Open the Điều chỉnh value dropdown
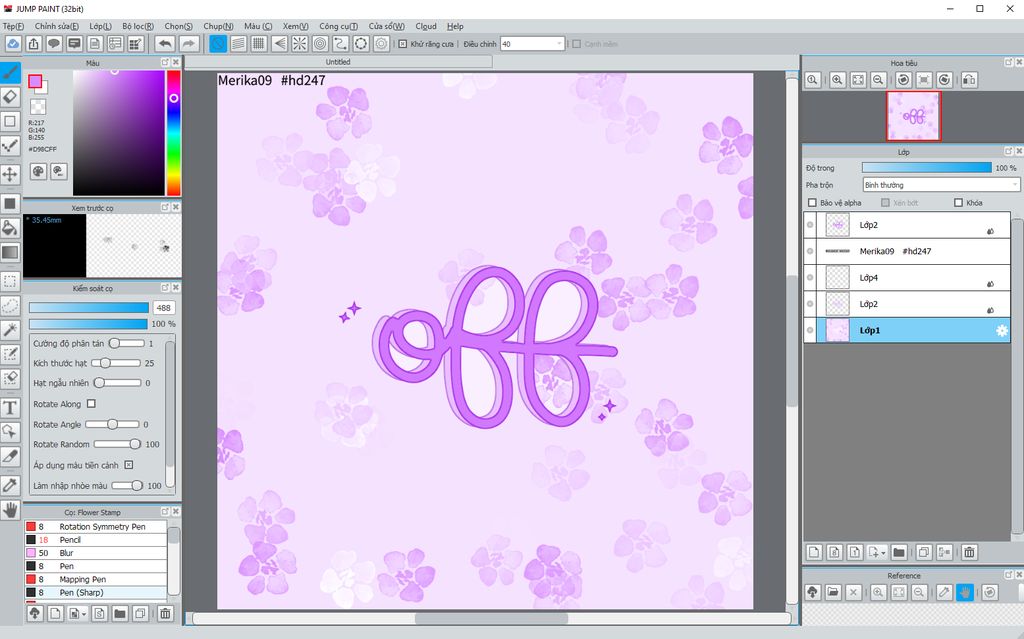Viewport: 1024px width, 639px height. pyautogui.click(x=560, y=44)
